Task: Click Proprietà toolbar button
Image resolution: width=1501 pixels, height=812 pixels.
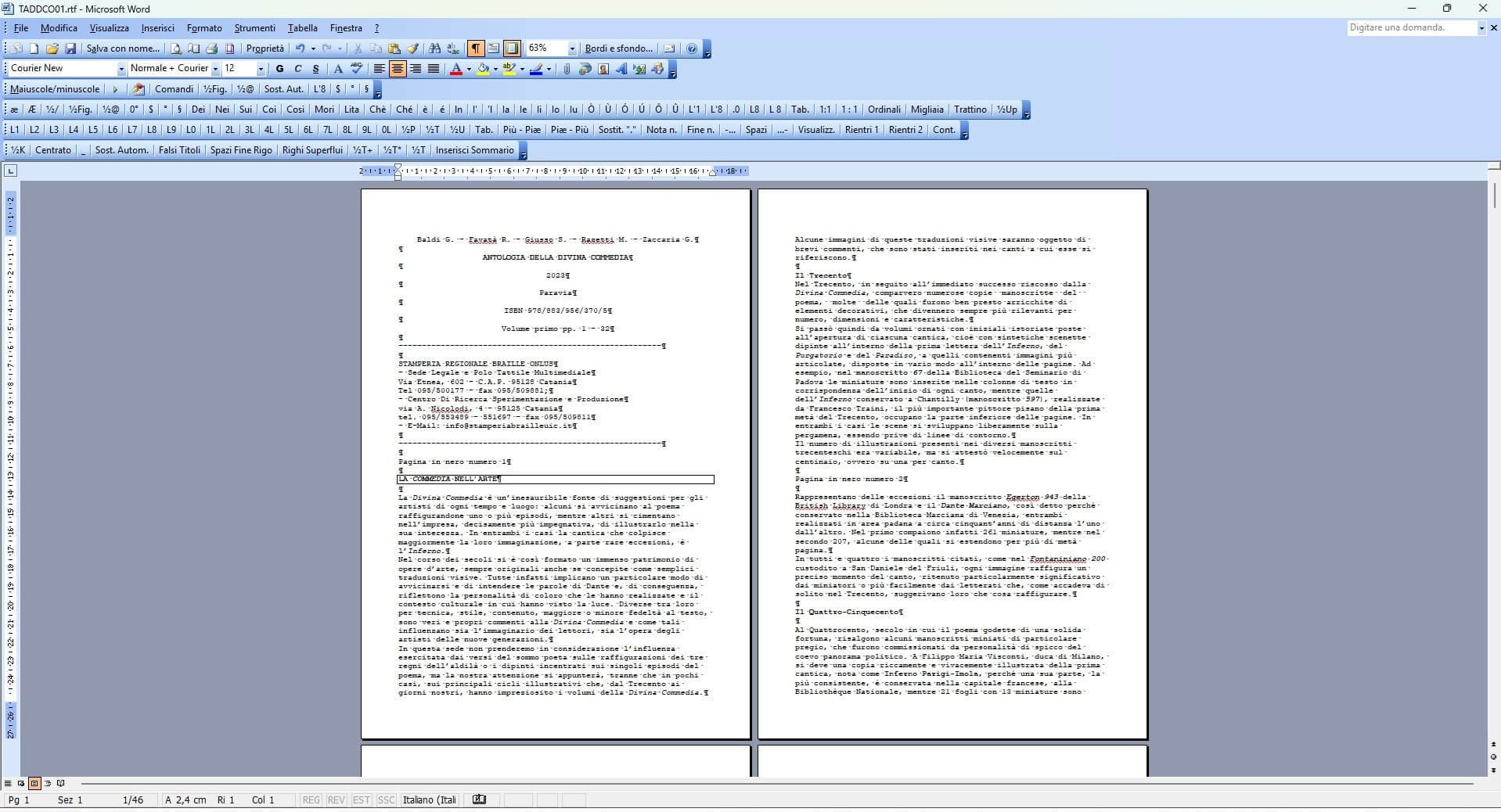Action: (x=265, y=49)
